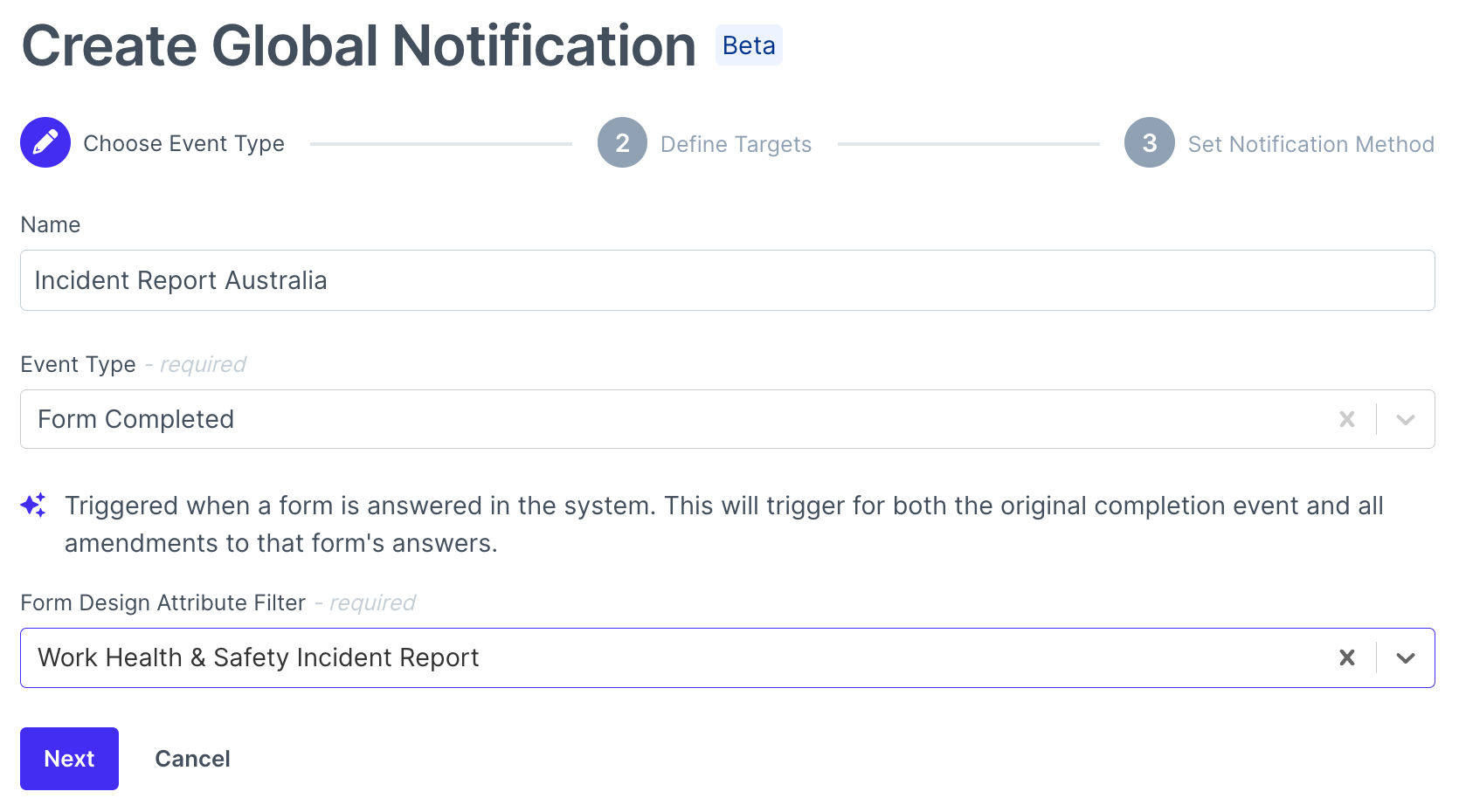The height and width of the screenshot is (812, 1459).
Task: Click "Work Health & Safety Incident Report" value
Action: [259, 657]
